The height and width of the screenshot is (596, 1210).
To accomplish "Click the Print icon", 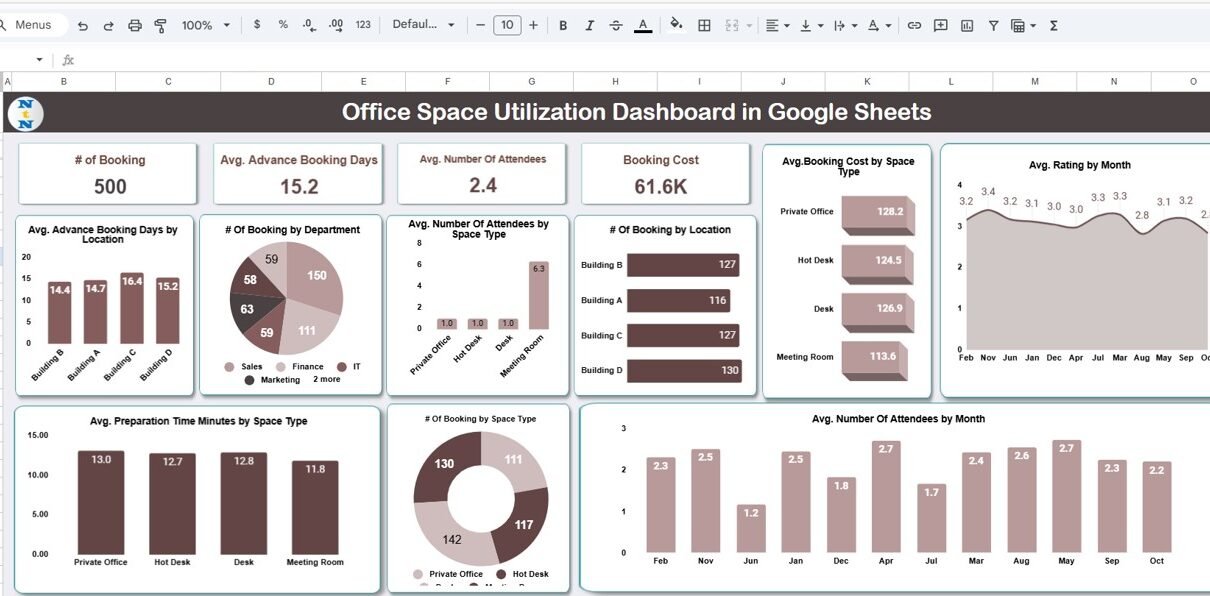I will (135, 25).
